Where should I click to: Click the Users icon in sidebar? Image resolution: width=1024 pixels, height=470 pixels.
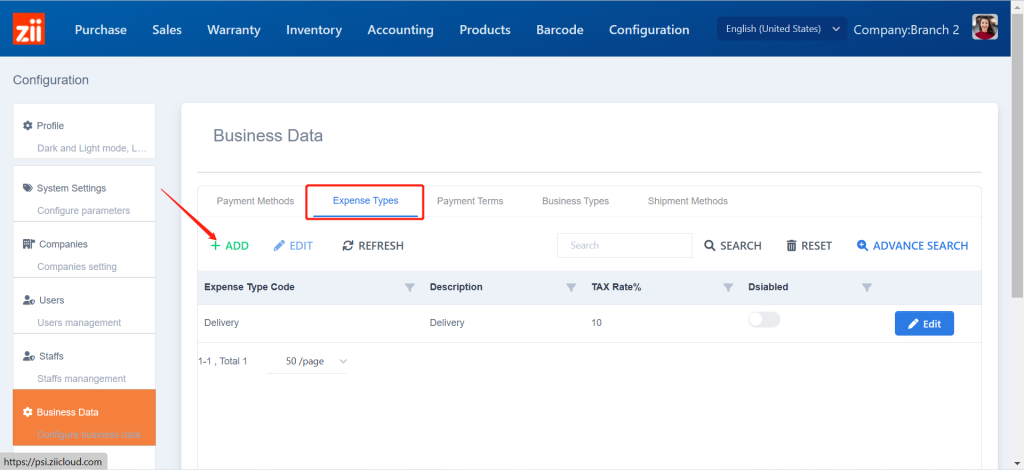[x=28, y=300]
